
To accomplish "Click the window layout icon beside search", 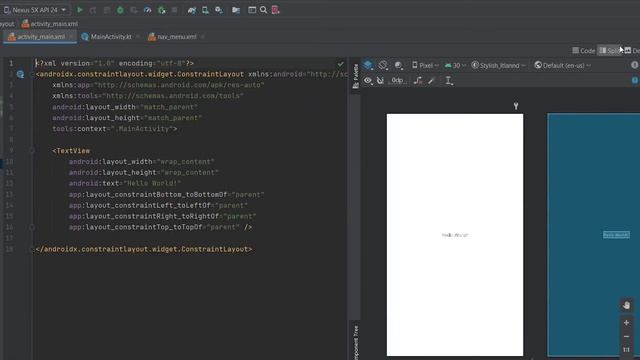I will [x=252, y=10].
